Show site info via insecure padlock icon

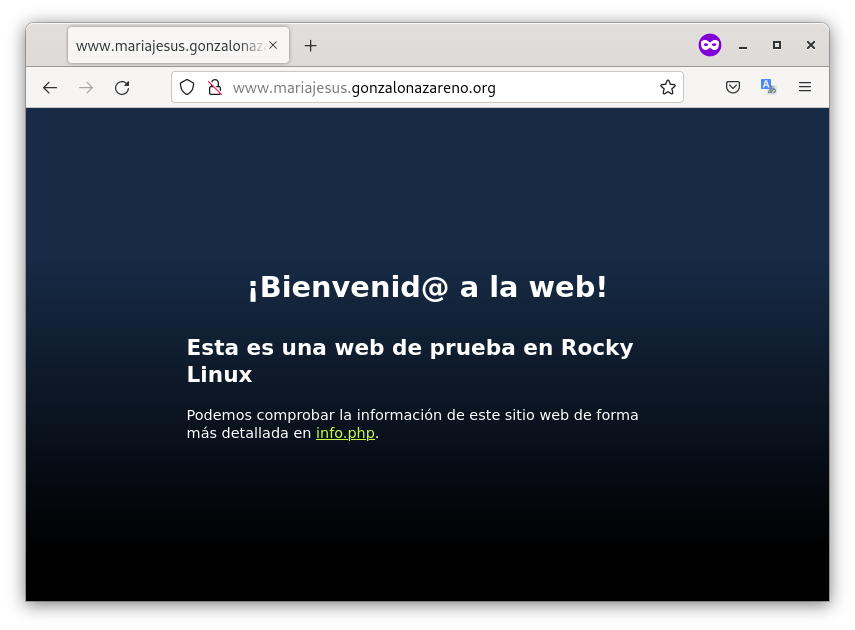[x=214, y=88]
